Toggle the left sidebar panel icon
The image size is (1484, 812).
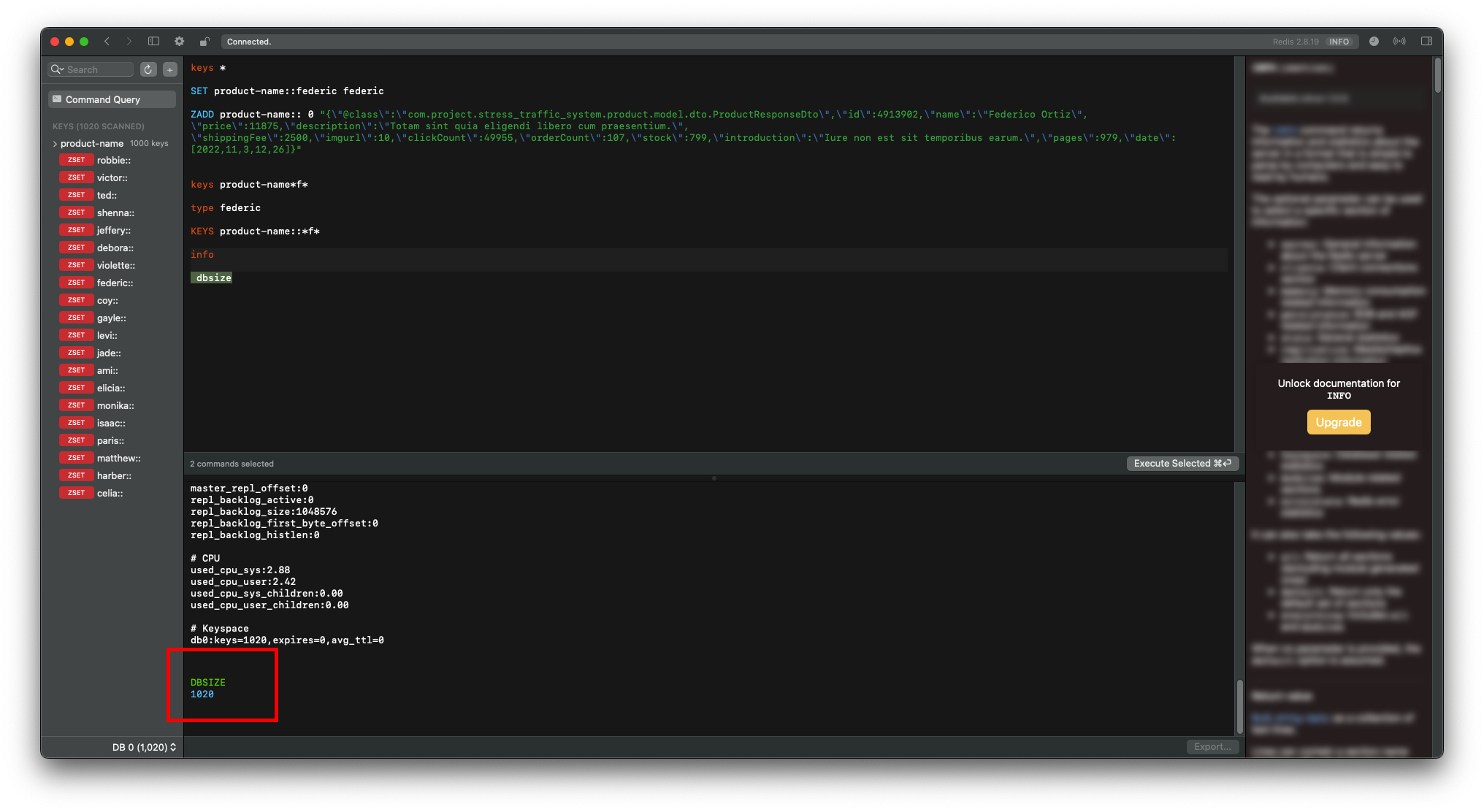pyautogui.click(x=153, y=42)
